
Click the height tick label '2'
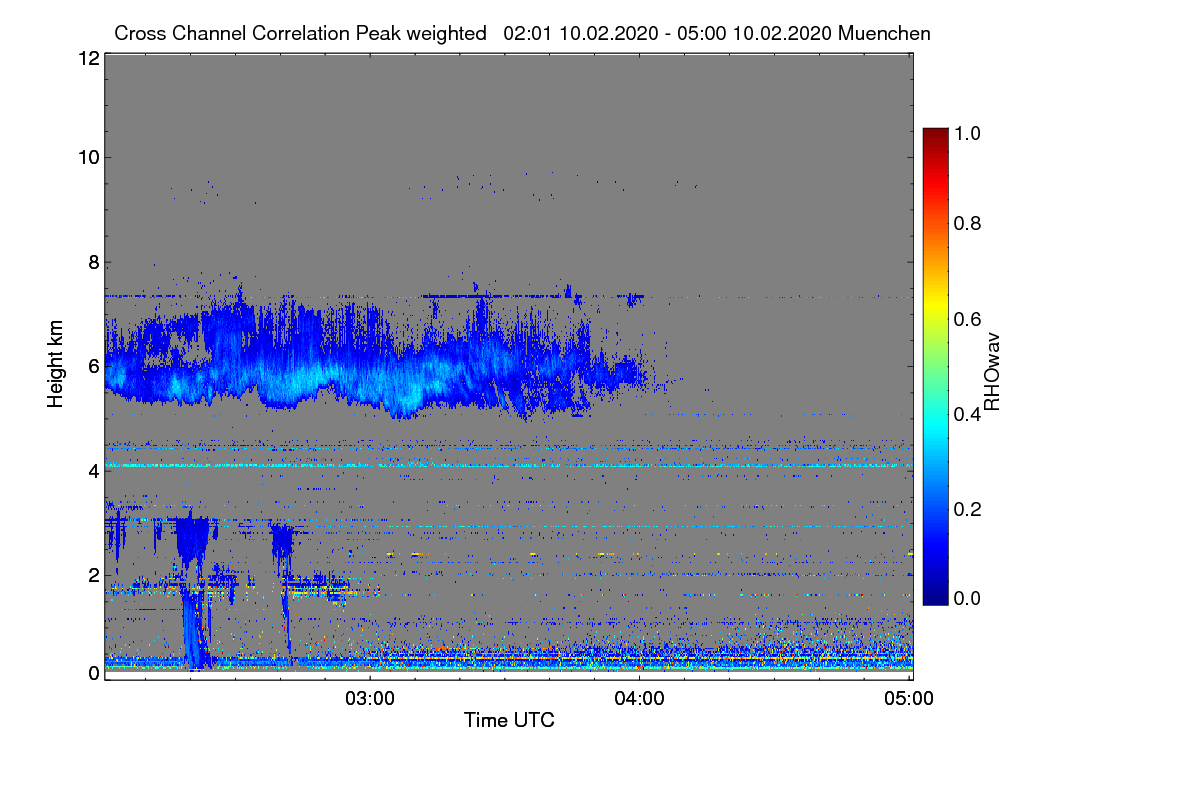click(93, 575)
